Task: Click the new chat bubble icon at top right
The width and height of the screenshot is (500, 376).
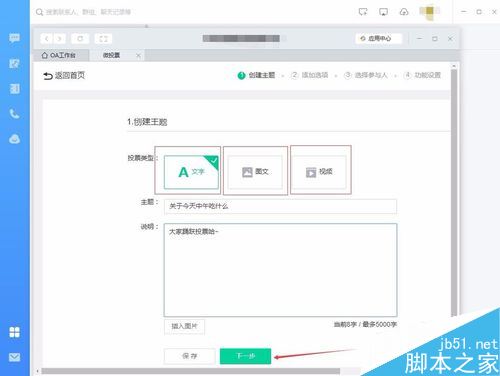Action: (363, 12)
